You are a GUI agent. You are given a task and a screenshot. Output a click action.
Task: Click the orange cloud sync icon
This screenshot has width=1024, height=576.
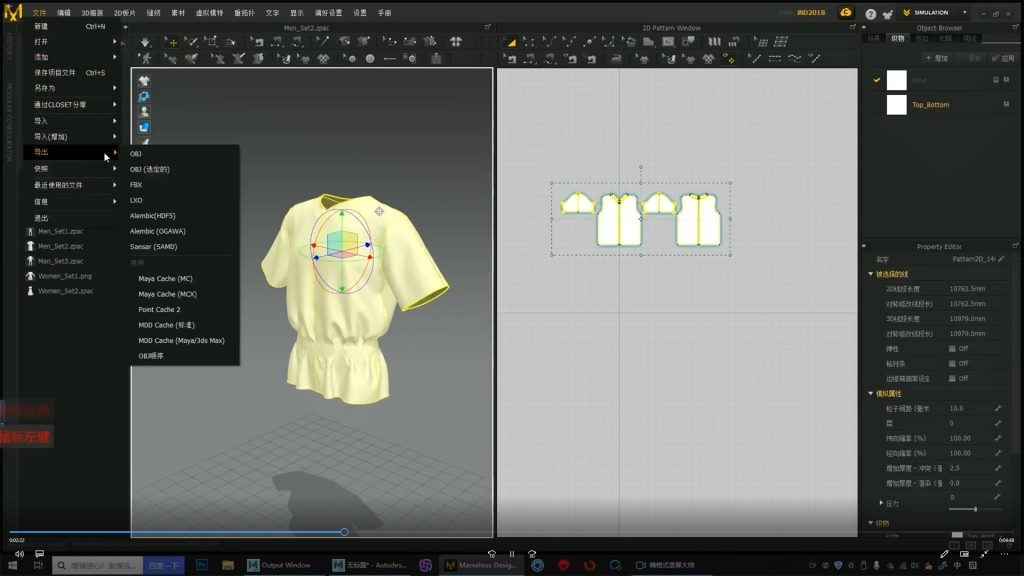click(x=846, y=13)
